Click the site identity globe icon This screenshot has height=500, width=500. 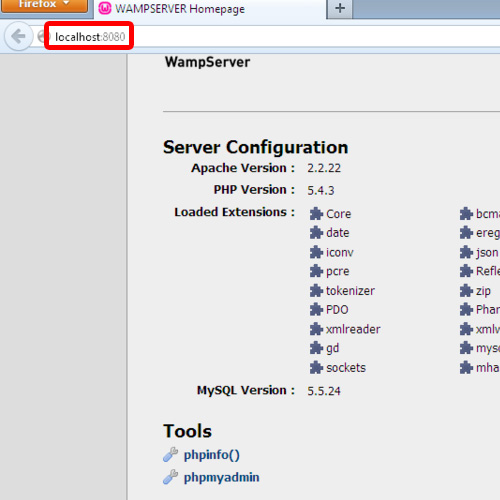pyautogui.click(x=42, y=36)
